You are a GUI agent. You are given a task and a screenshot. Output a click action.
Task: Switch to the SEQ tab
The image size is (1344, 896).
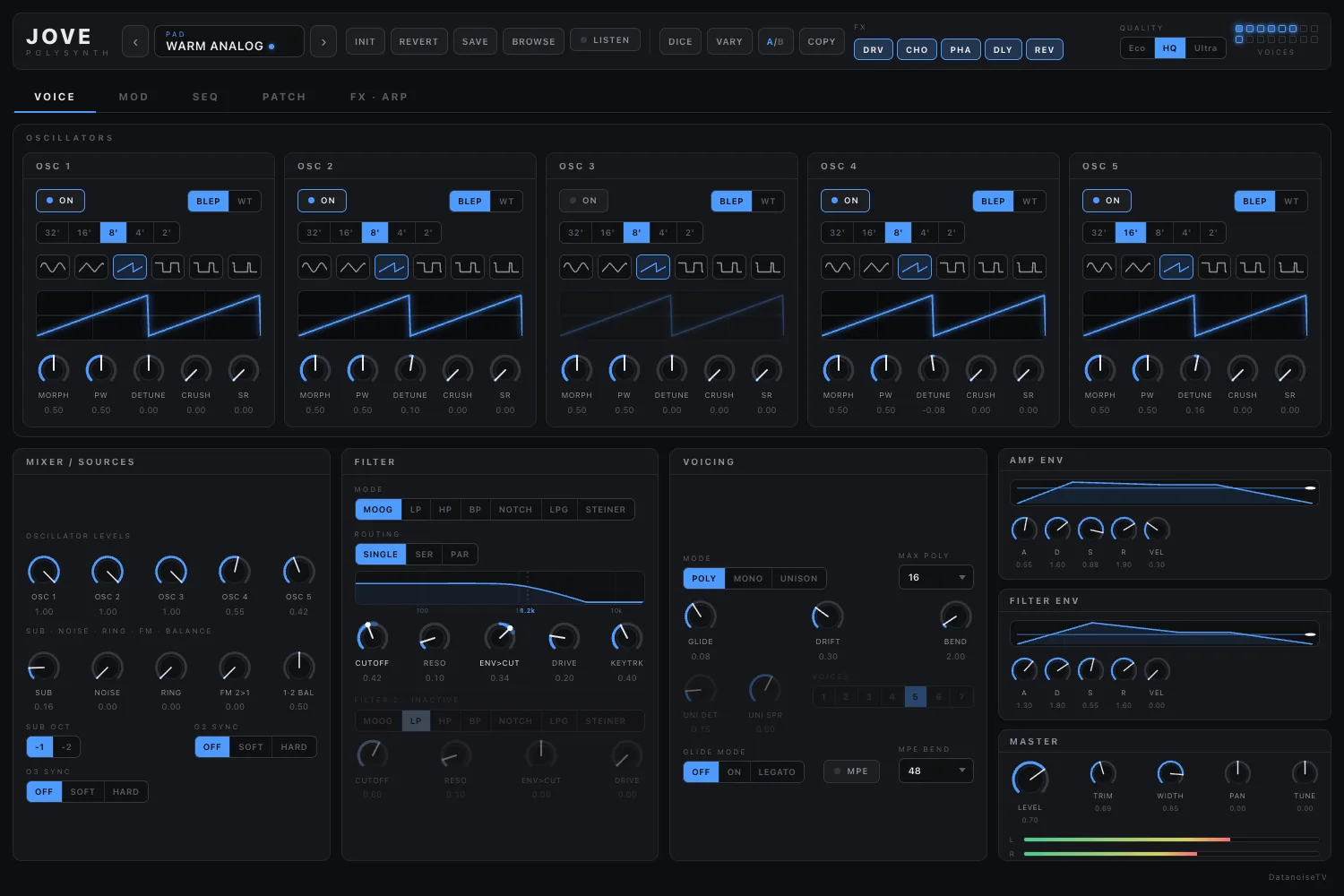(205, 97)
